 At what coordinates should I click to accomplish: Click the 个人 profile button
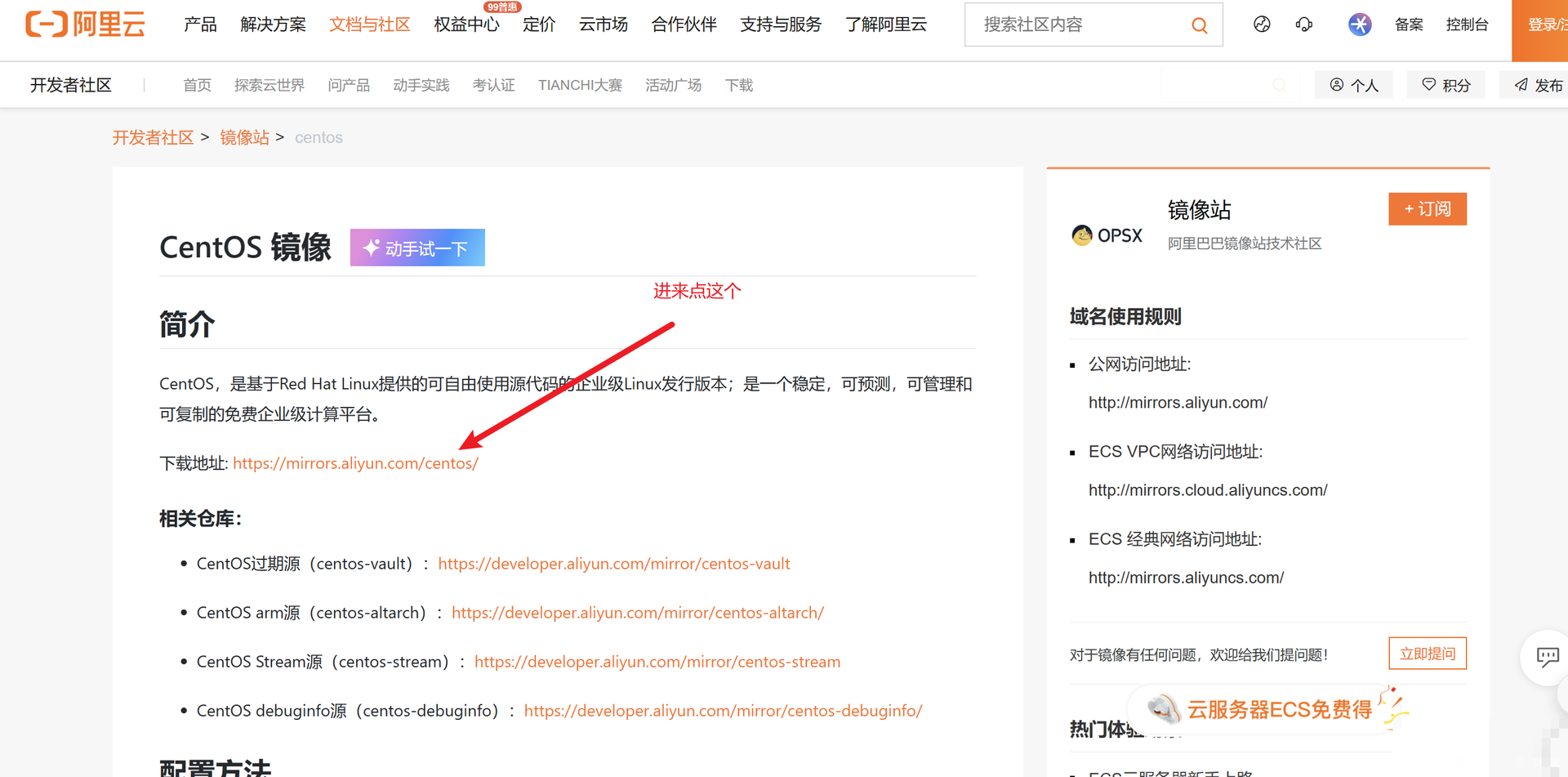(x=1354, y=85)
